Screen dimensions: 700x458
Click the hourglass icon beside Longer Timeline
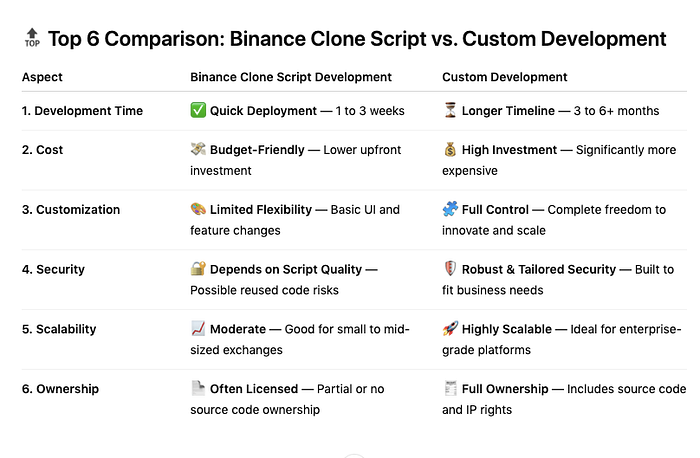pos(450,110)
